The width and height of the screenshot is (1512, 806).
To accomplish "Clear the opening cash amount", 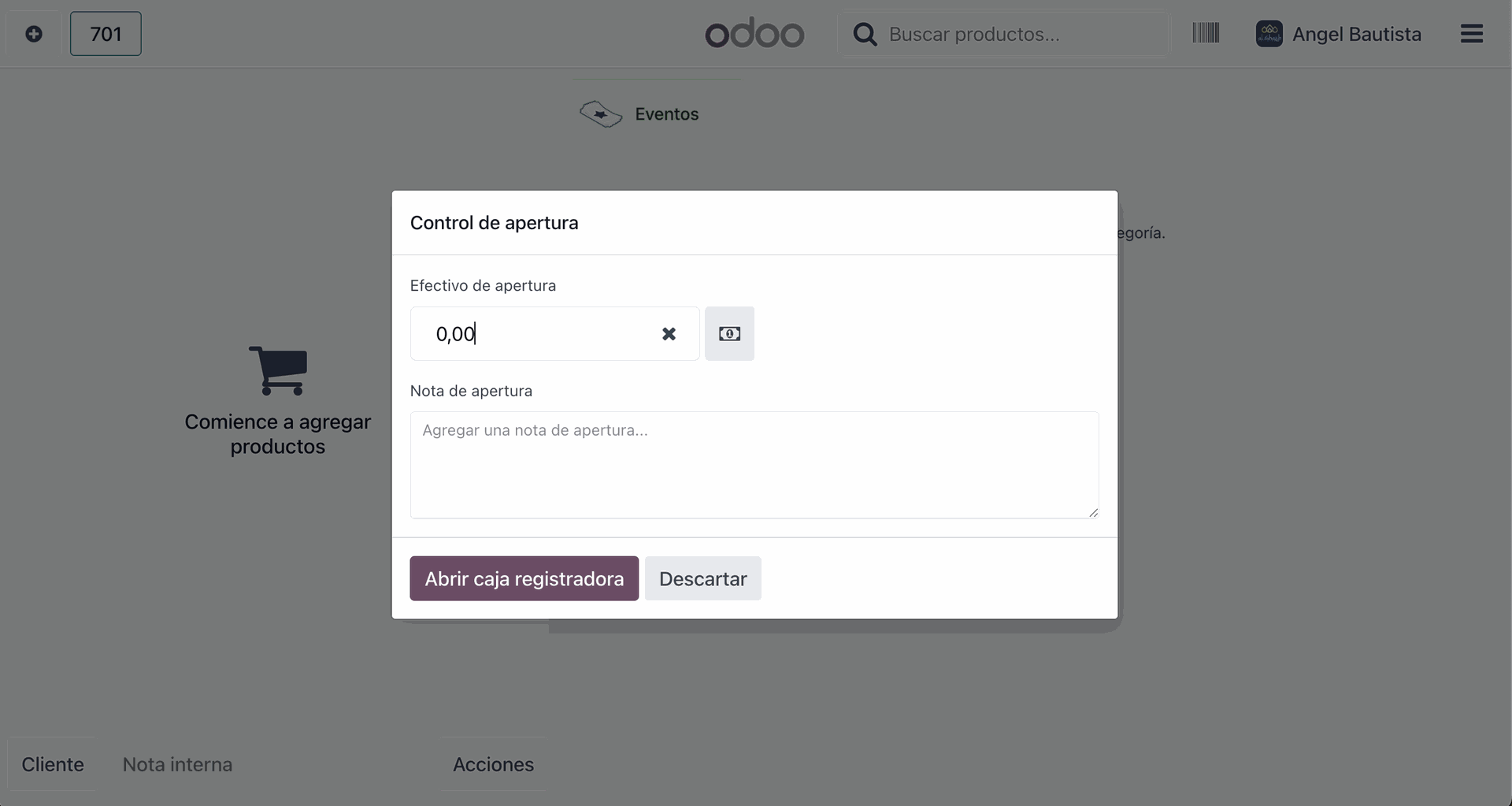I will point(669,334).
